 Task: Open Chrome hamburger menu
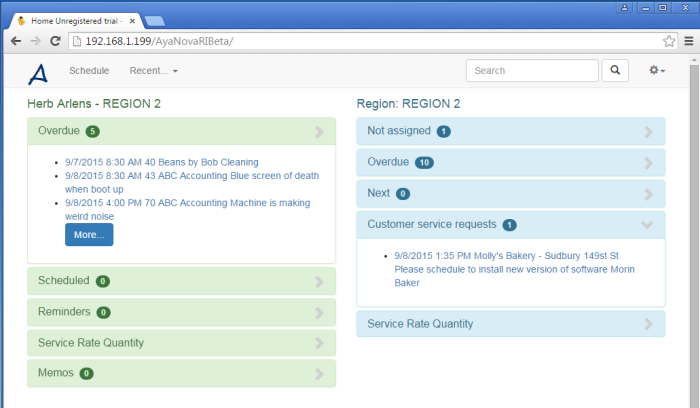click(x=689, y=41)
